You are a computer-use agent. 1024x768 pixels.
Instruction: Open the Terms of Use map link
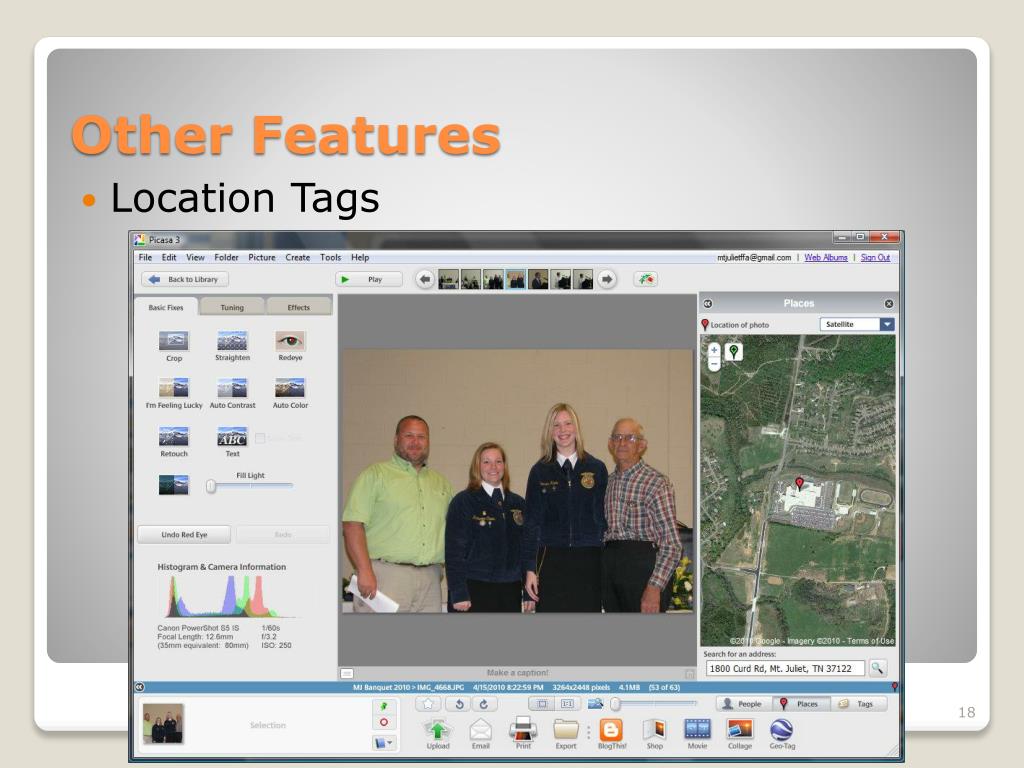pos(871,641)
